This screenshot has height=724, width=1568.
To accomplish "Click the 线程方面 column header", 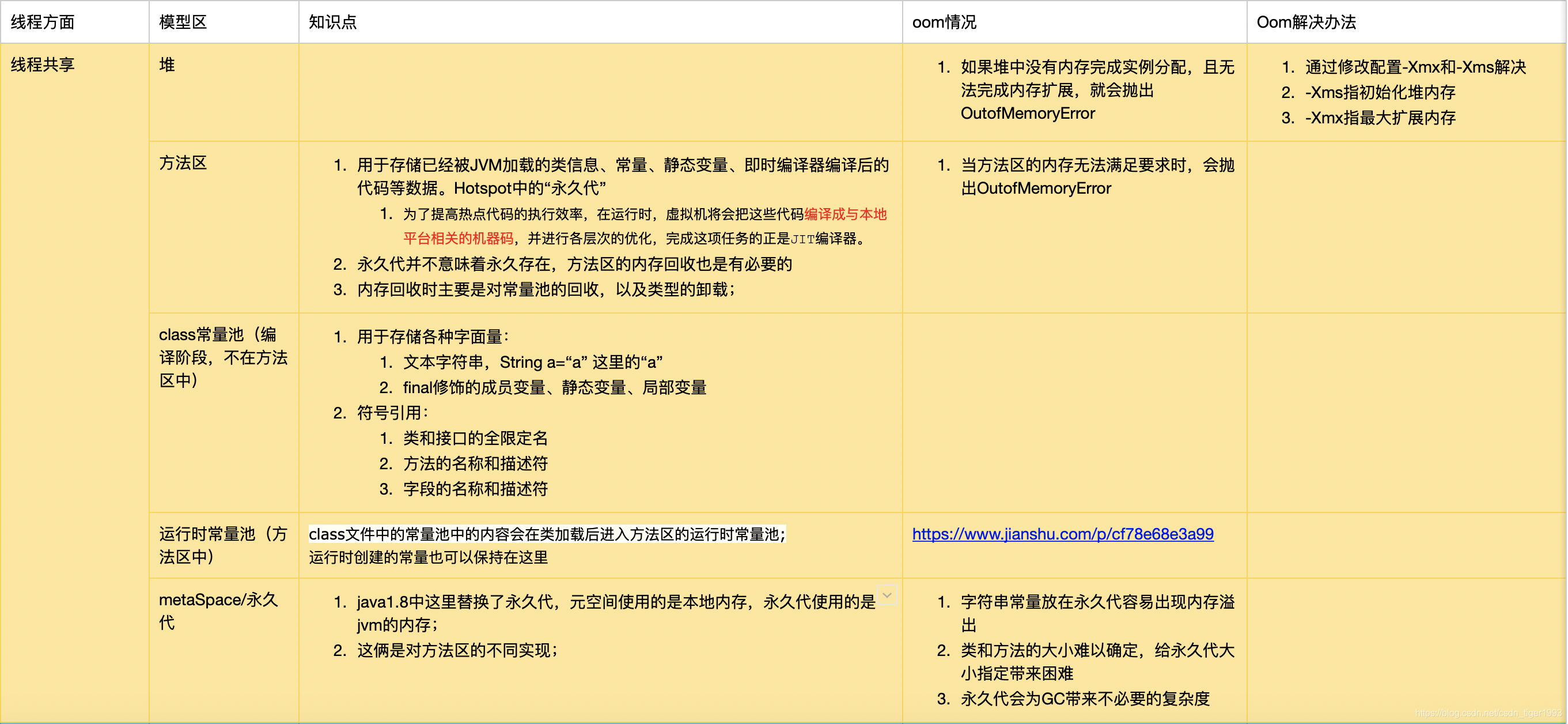I will (43, 22).
